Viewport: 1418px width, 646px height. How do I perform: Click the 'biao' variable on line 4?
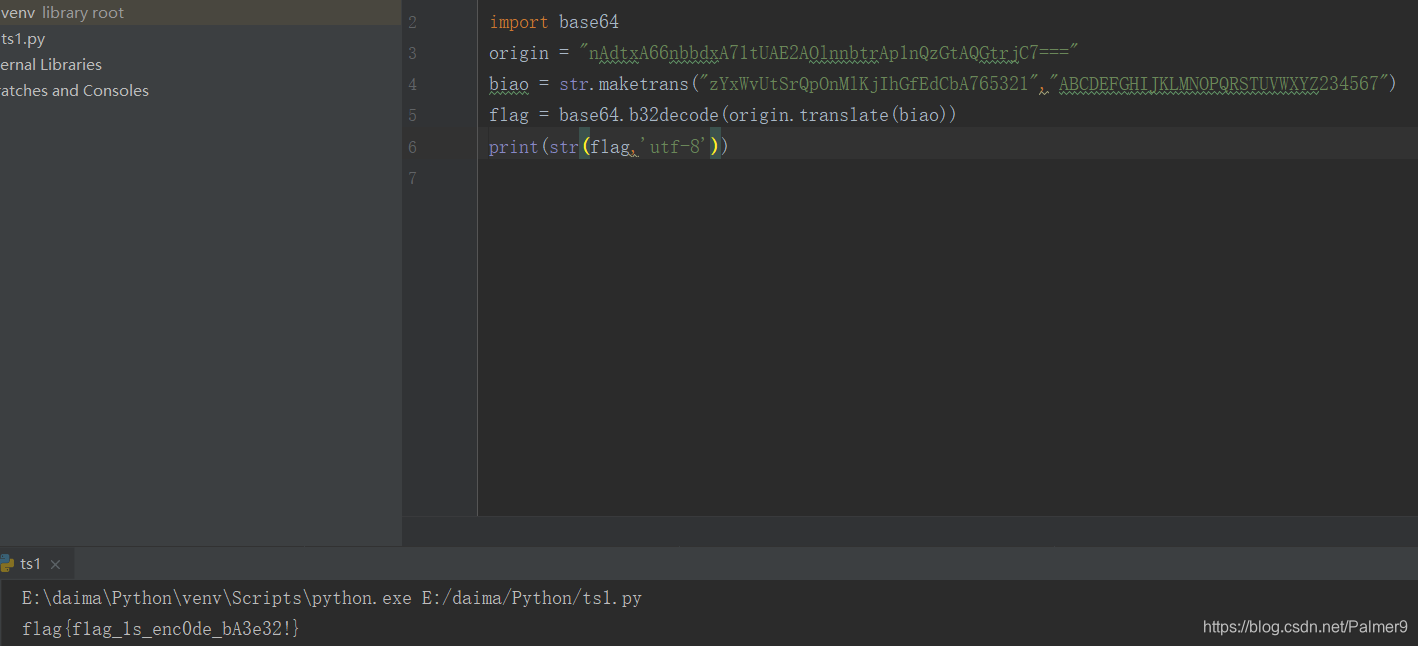point(509,84)
